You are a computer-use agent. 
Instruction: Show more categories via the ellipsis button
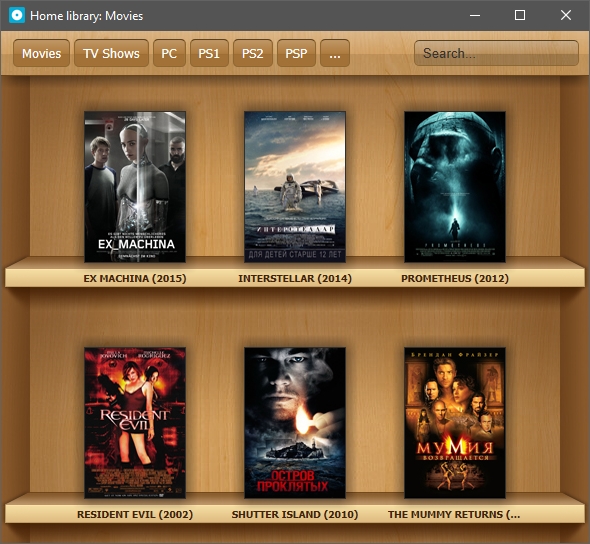tap(335, 53)
